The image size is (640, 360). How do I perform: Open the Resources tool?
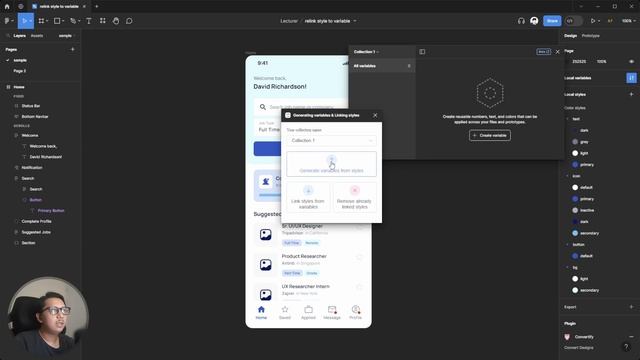point(102,21)
